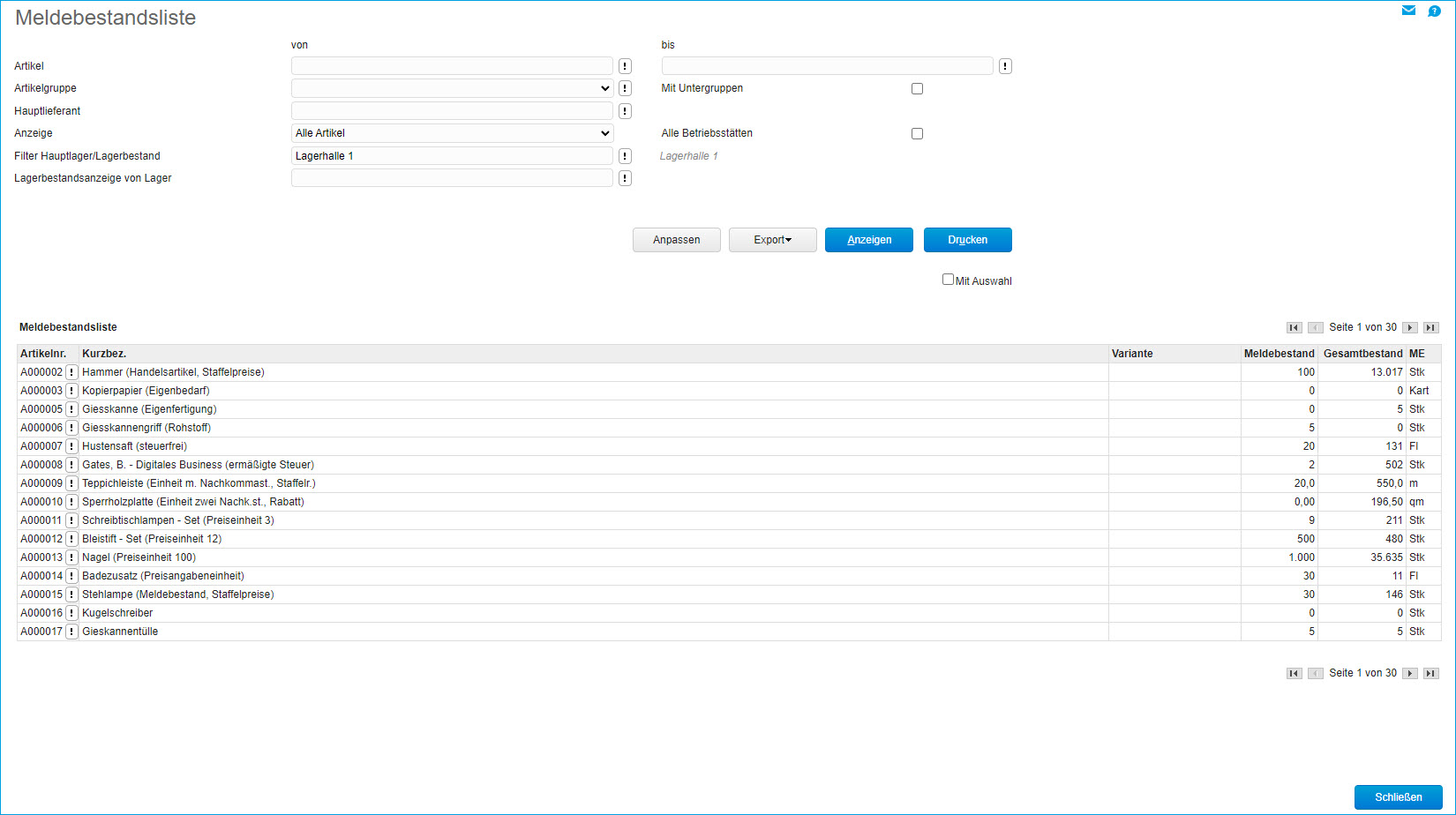
Task: Click Gesamtbestand value 35.635
Action: click(1386, 557)
